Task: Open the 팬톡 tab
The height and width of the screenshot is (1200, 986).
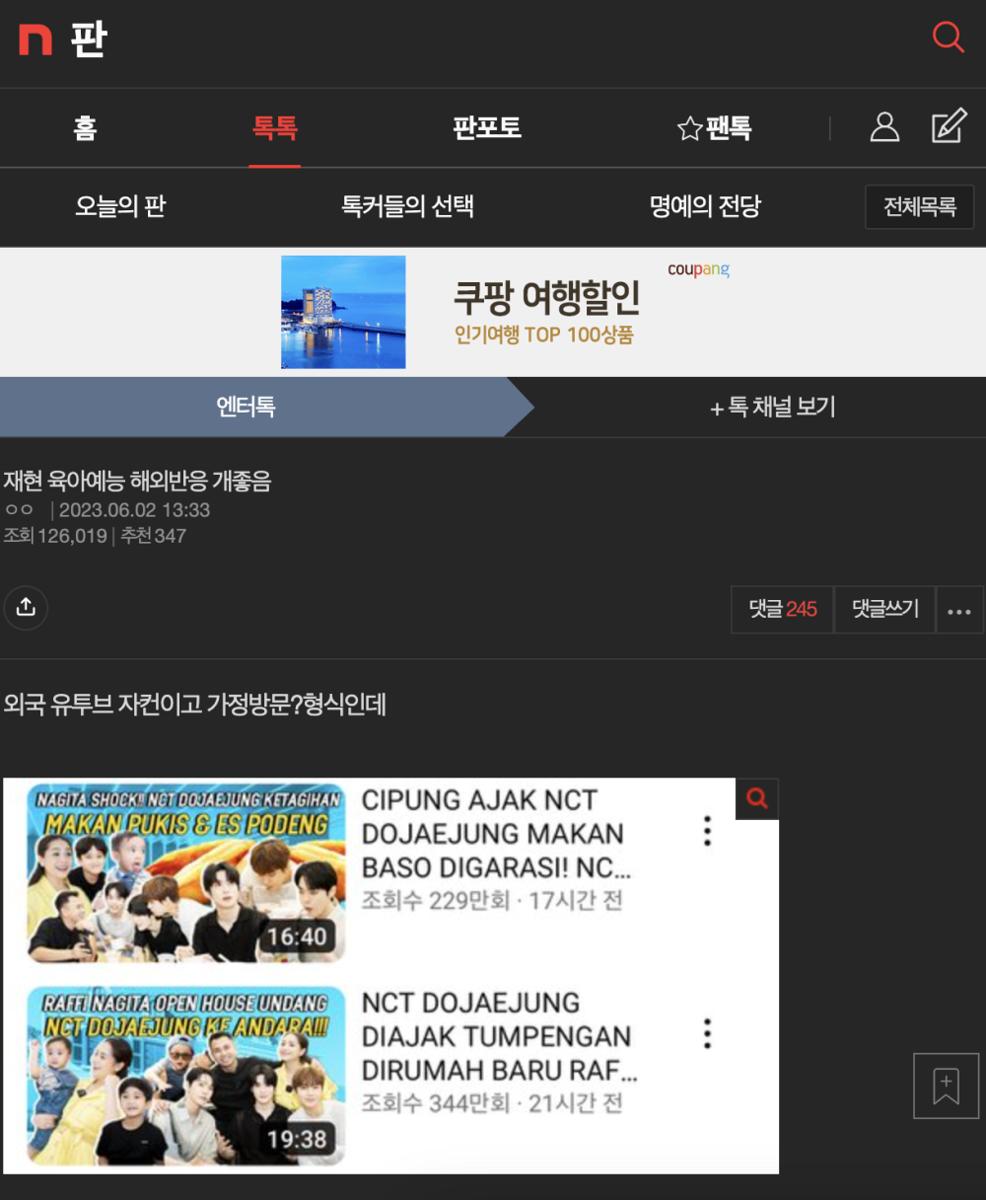Action: [x=729, y=128]
